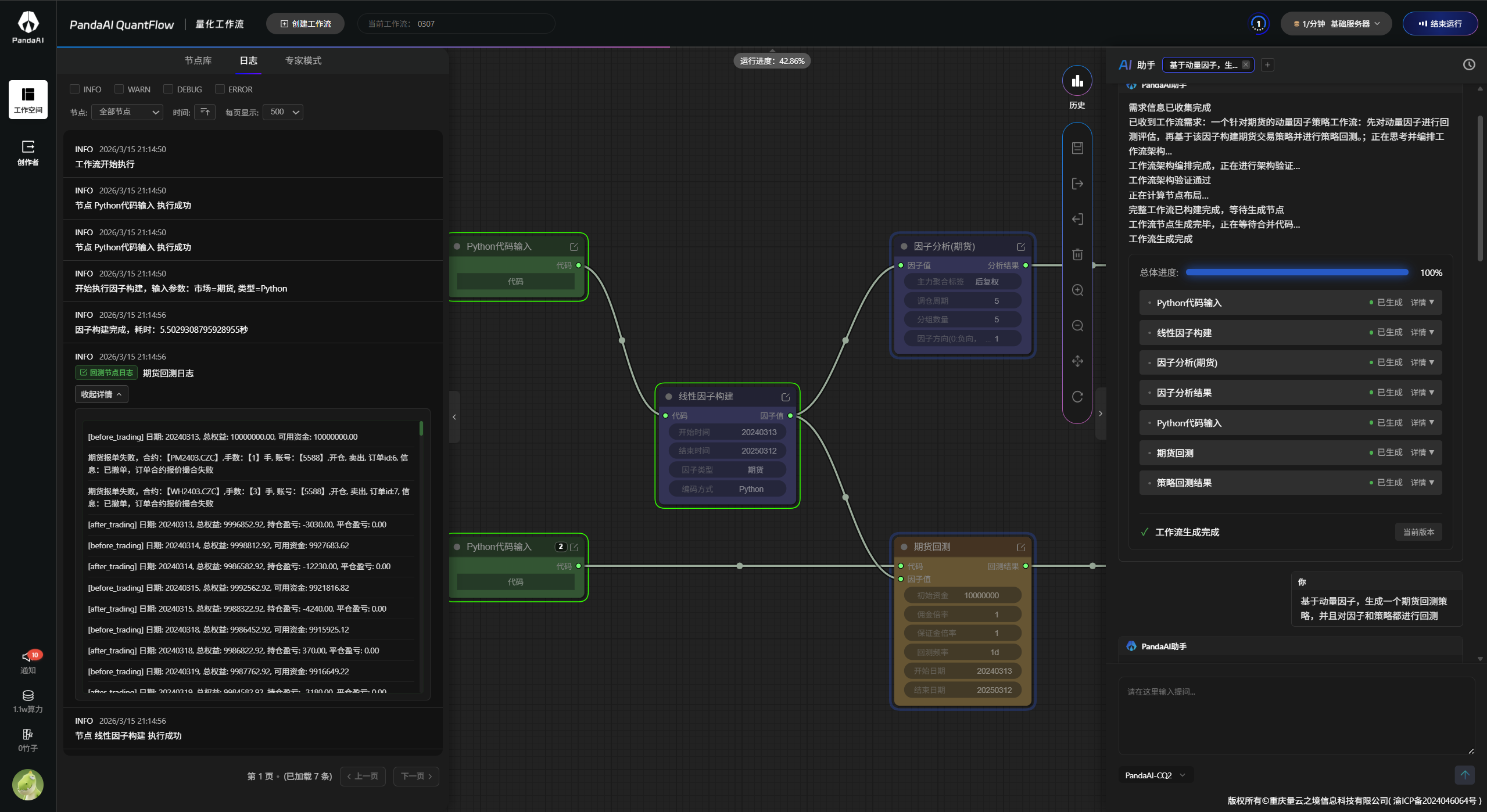Open the 基础服务器 server dropdown
1487x812 pixels.
coord(1336,24)
